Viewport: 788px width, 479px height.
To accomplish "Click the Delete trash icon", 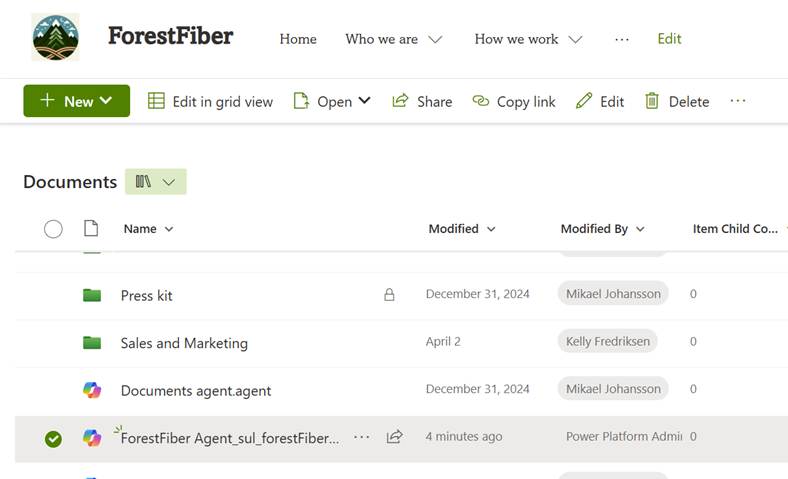I will point(652,101).
